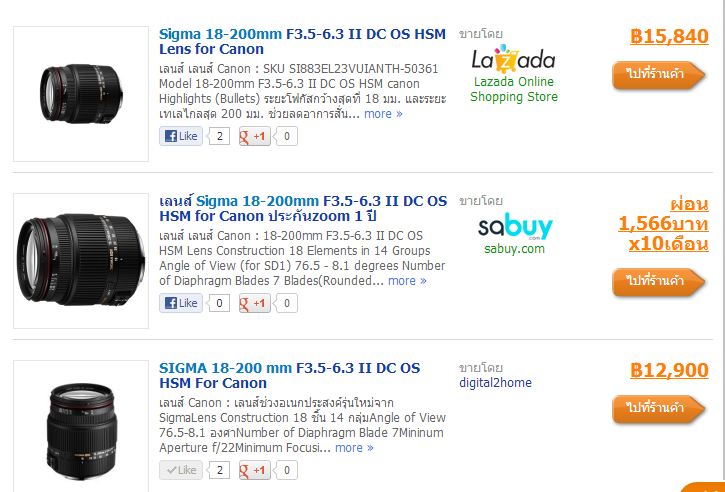Screen dimensions: 725x492
Task: Click Google +1 on Lazada Sigma lens
Action: [x=254, y=136]
